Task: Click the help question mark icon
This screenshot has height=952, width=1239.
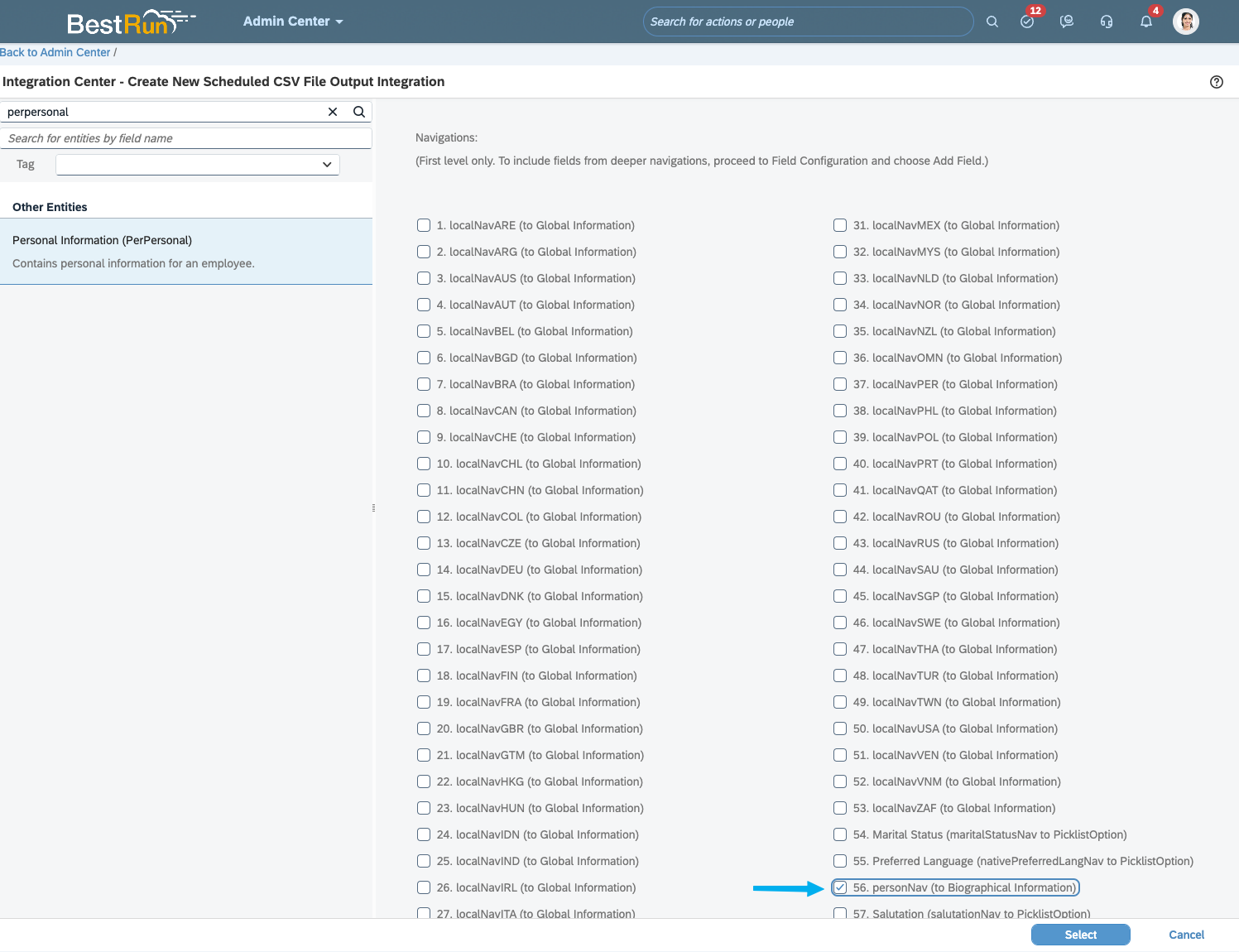Action: (x=1216, y=82)
